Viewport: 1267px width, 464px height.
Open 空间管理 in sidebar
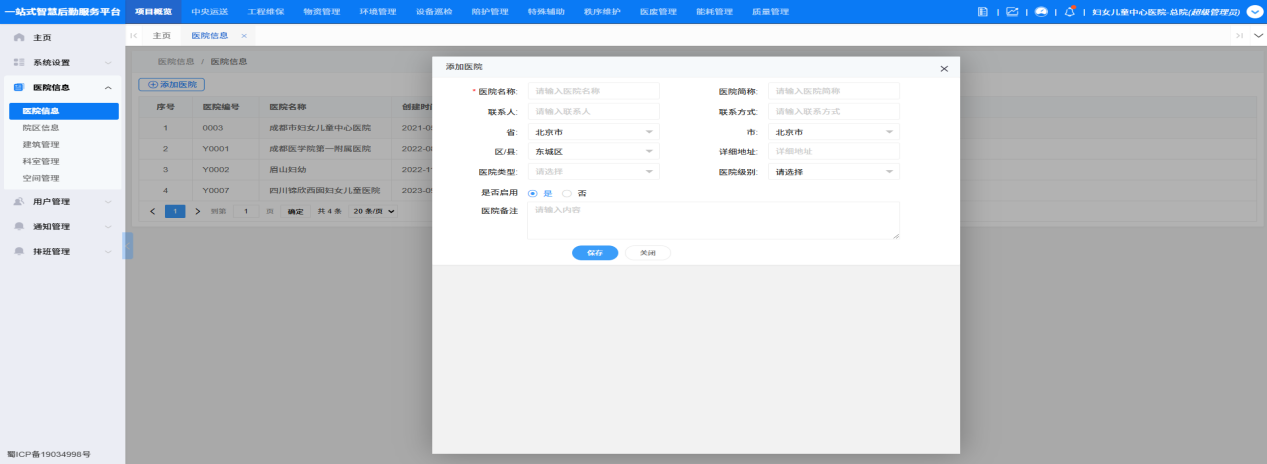(x=41, y=178)
